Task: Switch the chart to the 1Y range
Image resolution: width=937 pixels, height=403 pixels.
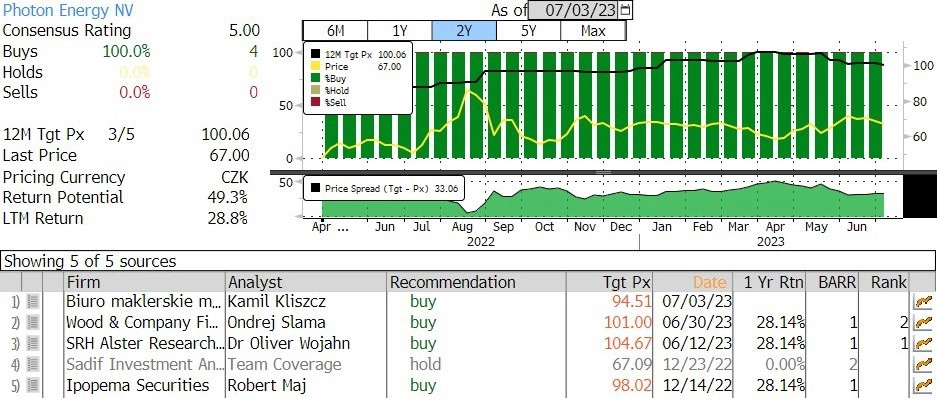Action: pyautogui.click(x=399, y=30)
